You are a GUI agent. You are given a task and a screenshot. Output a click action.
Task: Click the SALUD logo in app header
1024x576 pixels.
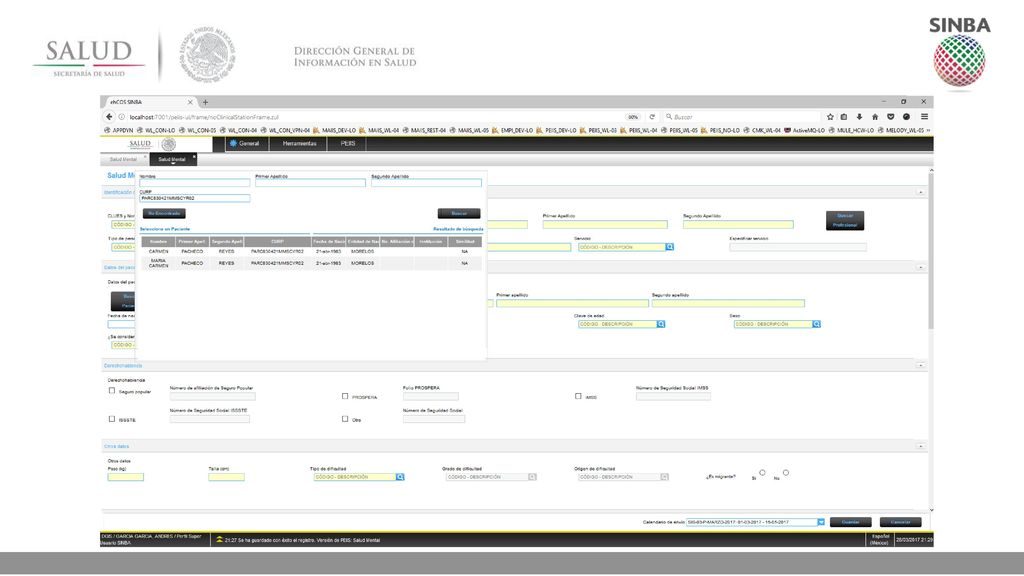pos(140,144)
